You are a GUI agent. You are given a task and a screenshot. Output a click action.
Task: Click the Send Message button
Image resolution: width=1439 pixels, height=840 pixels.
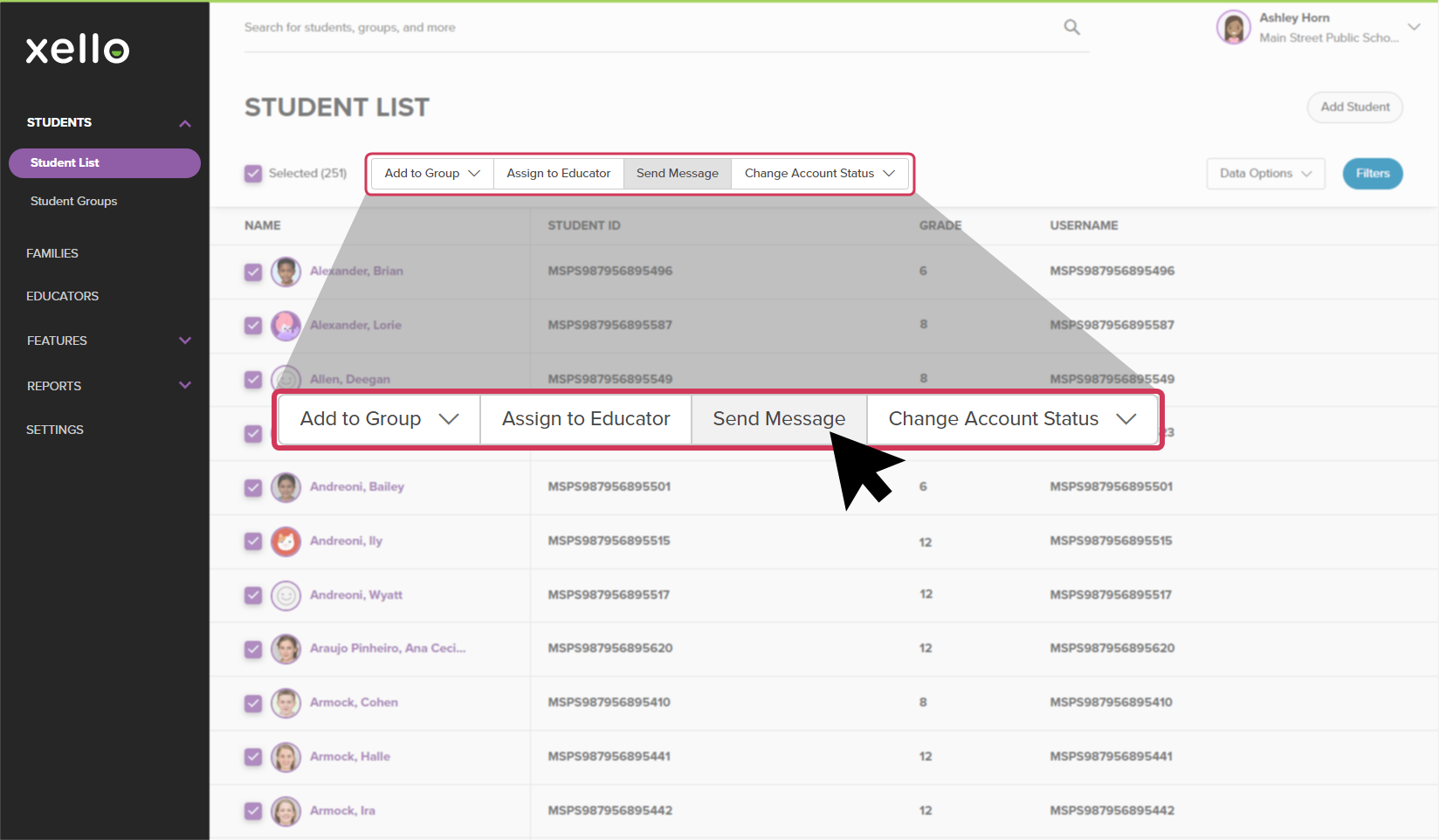678,174
